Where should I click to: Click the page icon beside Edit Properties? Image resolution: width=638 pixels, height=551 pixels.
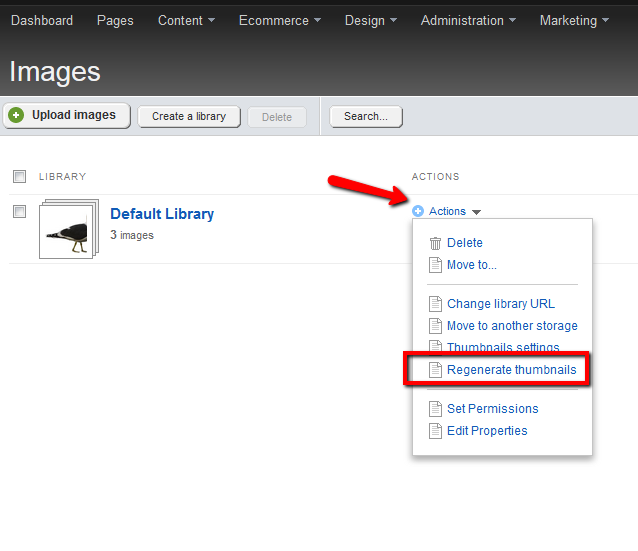point(435,431)
